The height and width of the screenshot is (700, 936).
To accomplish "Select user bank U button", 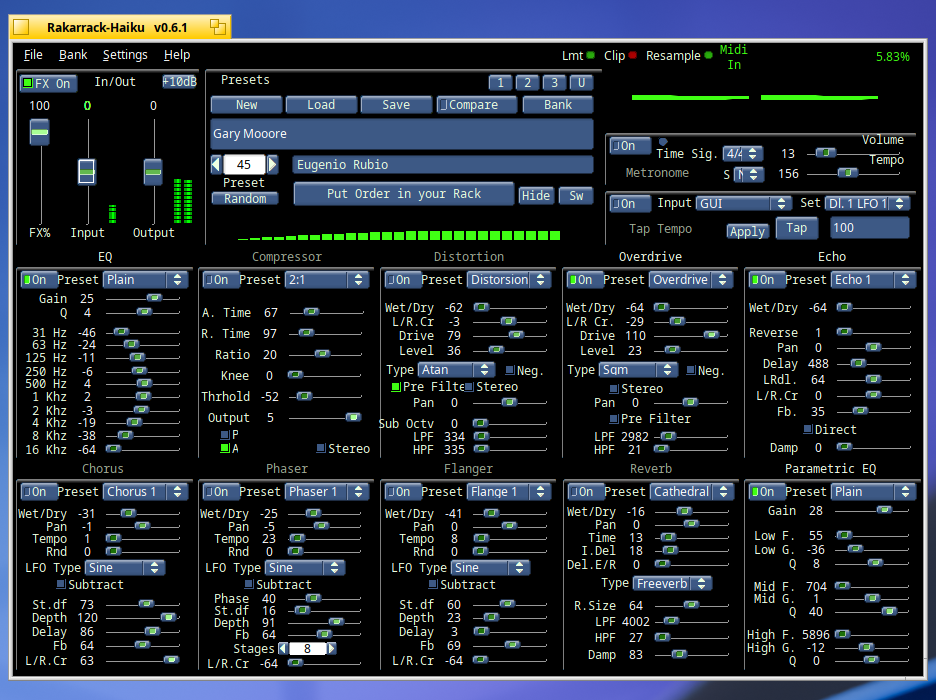I will pyautogui.click(x=581, y=82).
